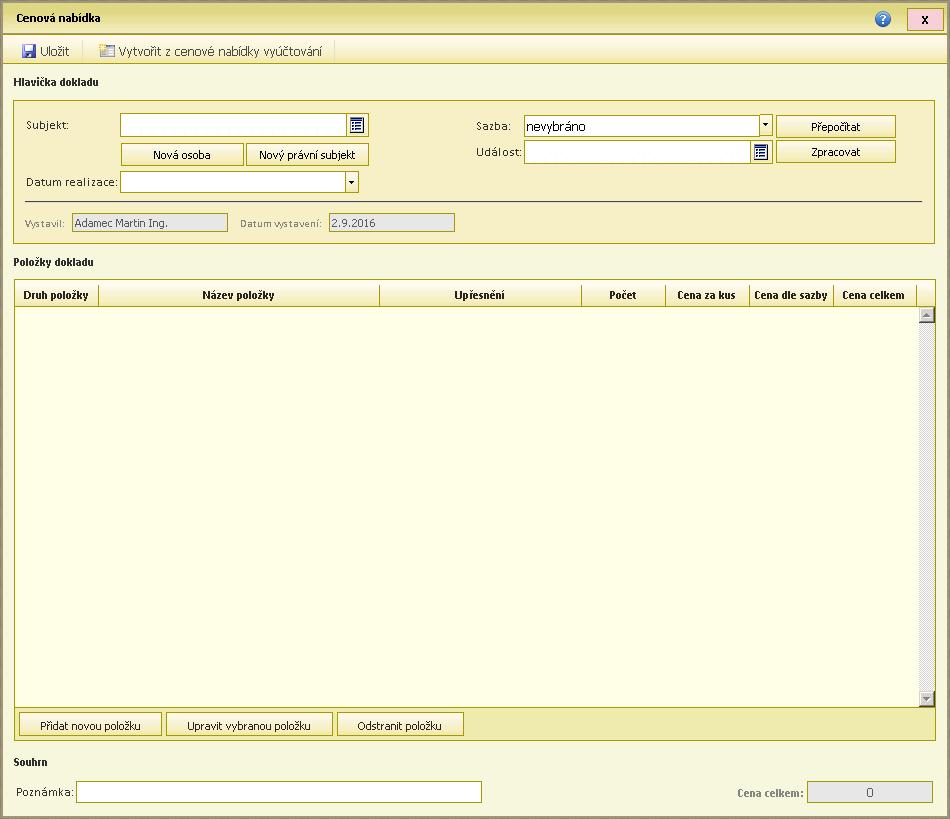This screenshot has height=819, width=950.
Task: Click the Druh položky column header
Action: tap(56, 295)
